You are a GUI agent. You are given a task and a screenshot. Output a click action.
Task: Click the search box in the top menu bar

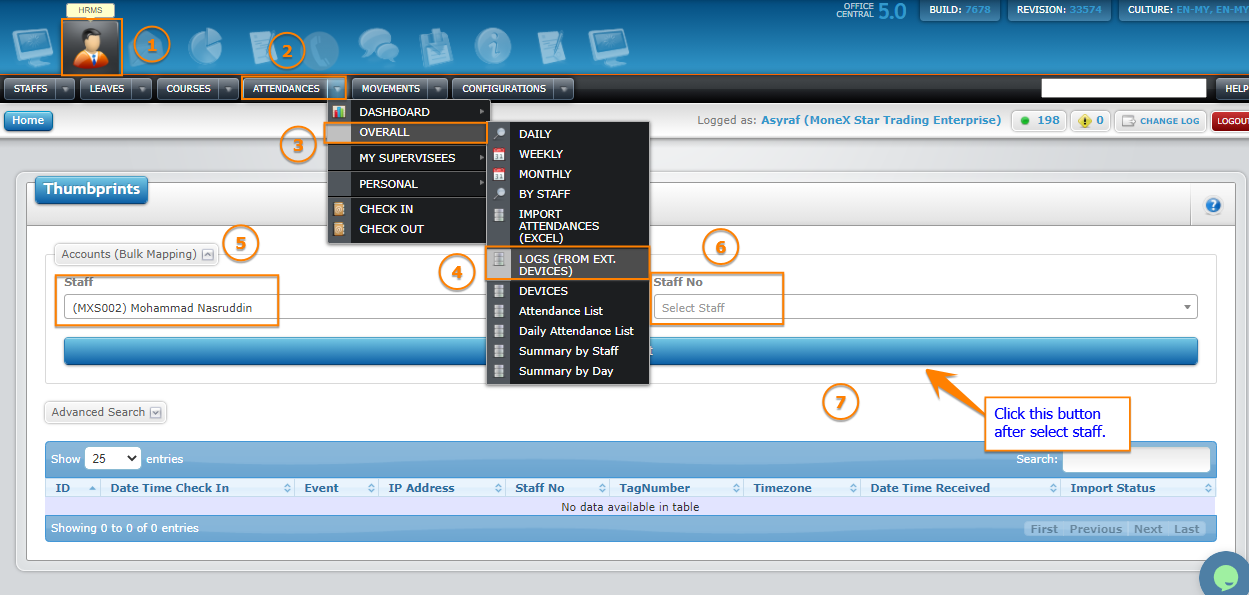pos(1125,88)
